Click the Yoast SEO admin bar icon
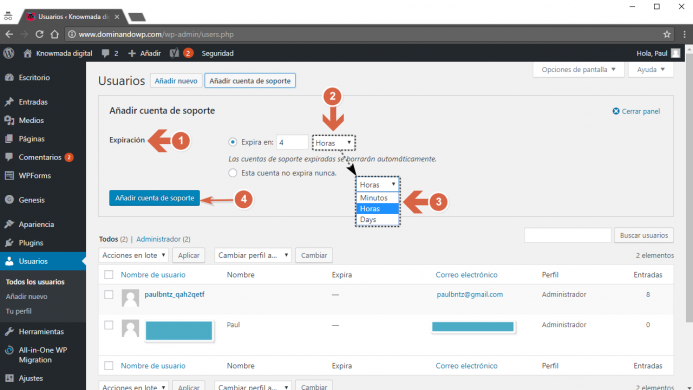The height and width of the screenshot is (390, 693). [174, 53]
